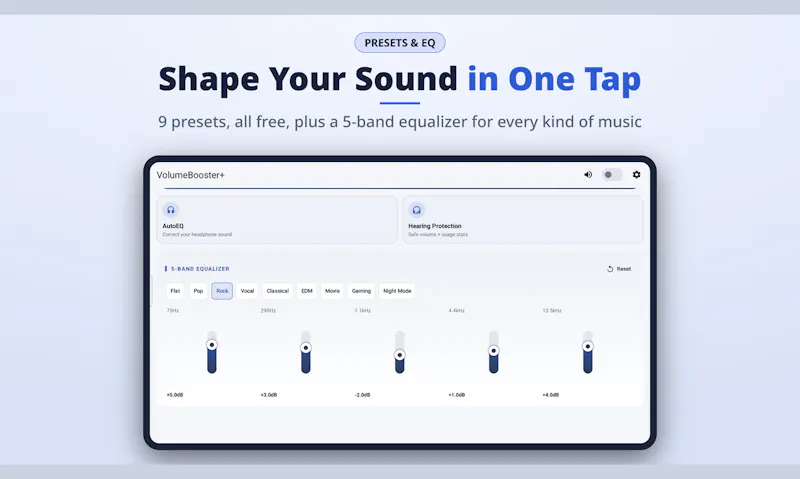
Task: Click the 75Hz frequency label
Action: tap(172, 310)
